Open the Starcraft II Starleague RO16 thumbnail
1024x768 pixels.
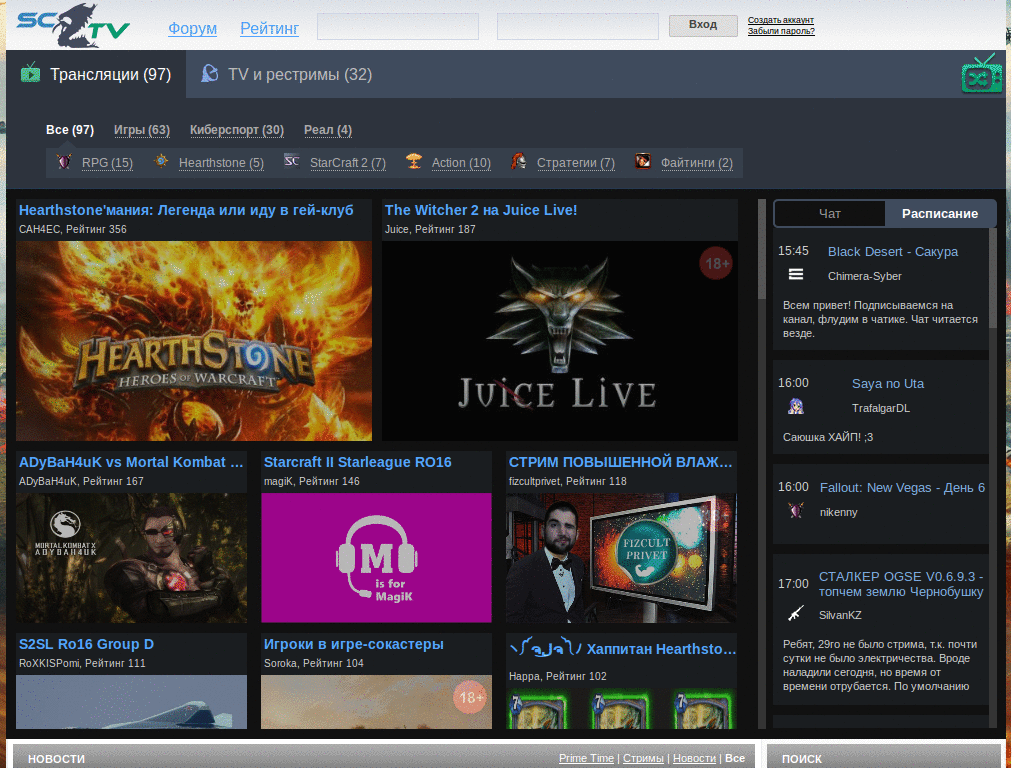pos(376,557)
